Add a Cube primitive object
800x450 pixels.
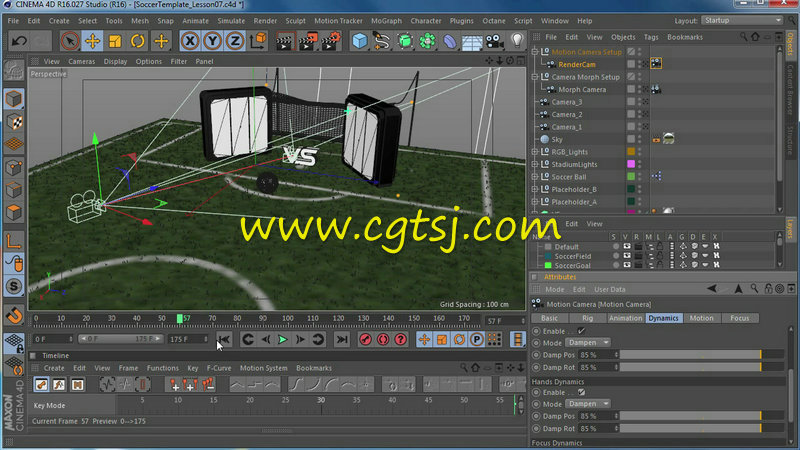[x=359, y=40]
